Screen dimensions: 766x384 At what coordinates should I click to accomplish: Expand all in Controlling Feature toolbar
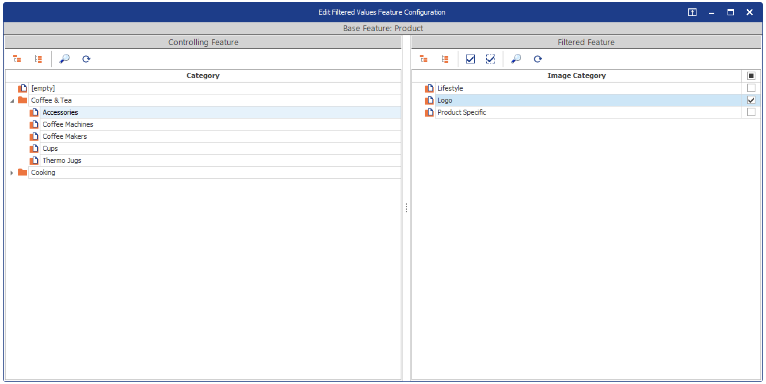click(18, 59)
